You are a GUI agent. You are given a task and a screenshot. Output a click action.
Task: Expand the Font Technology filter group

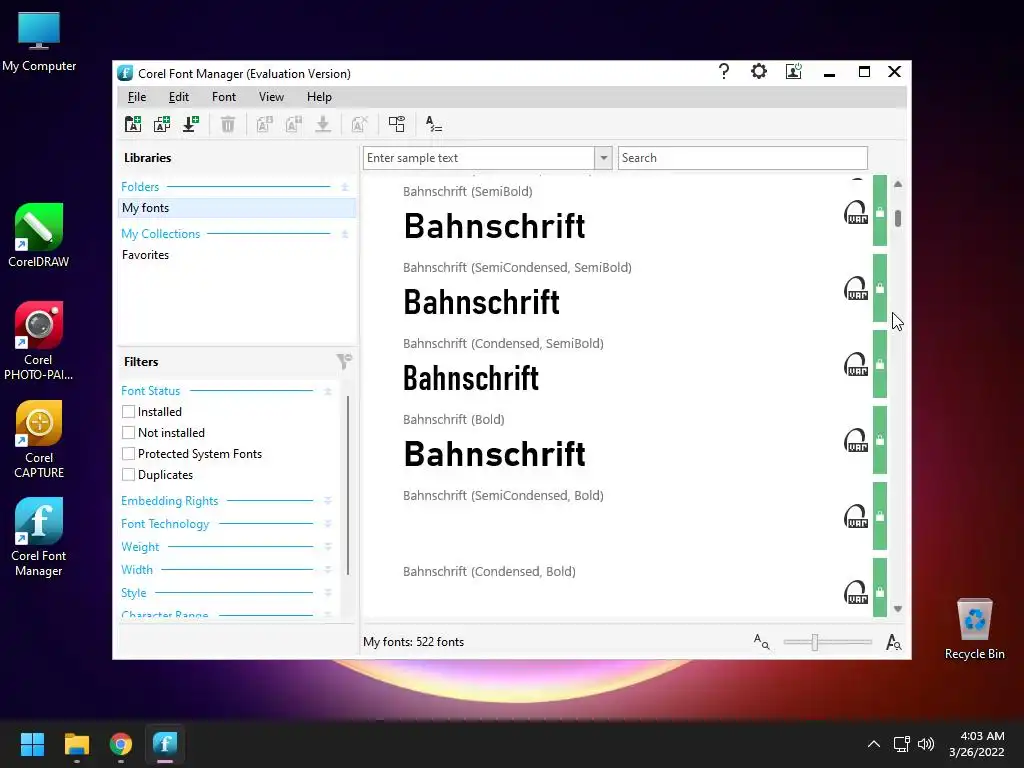[328, 524]
